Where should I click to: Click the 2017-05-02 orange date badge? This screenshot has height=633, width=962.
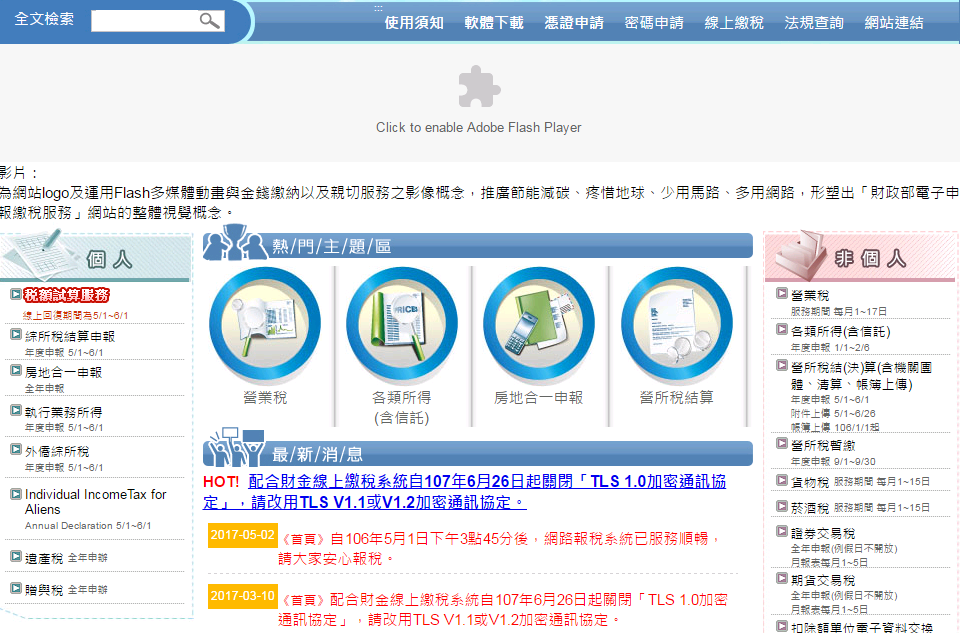click(x=240, y=536)
